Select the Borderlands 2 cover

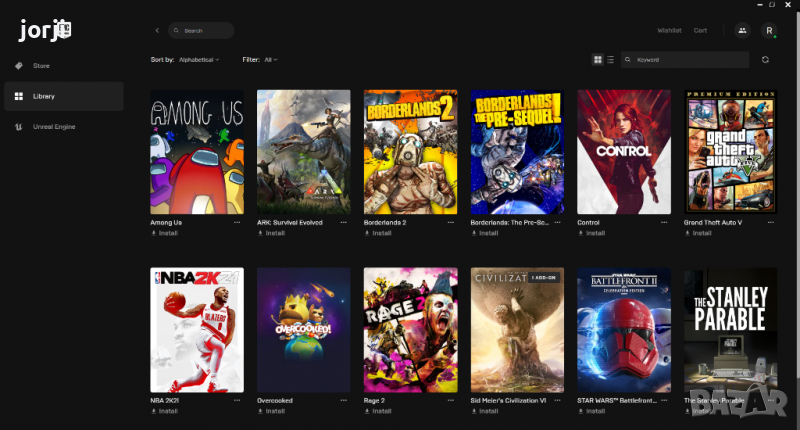pos(410,152)
